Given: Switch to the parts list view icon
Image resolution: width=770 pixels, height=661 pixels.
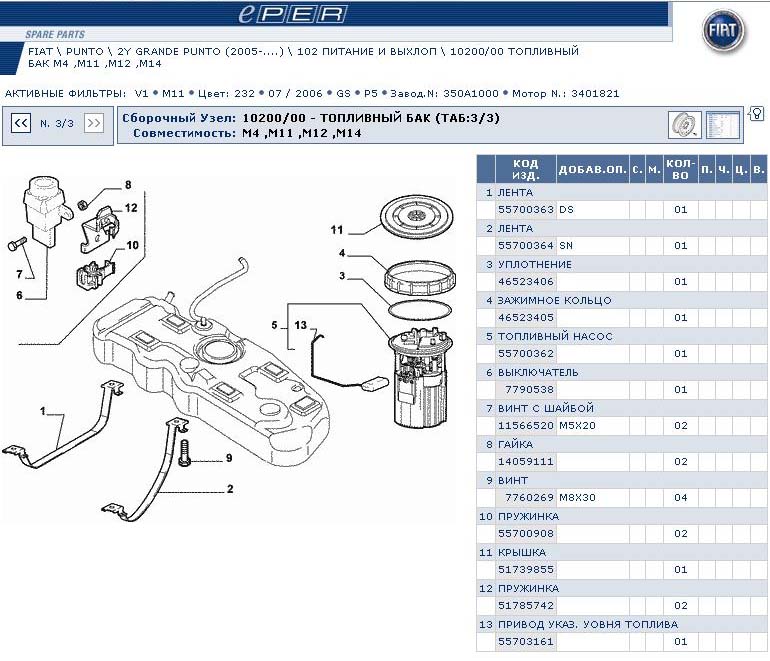Looking at the screenshot, I should click(722, 125).
